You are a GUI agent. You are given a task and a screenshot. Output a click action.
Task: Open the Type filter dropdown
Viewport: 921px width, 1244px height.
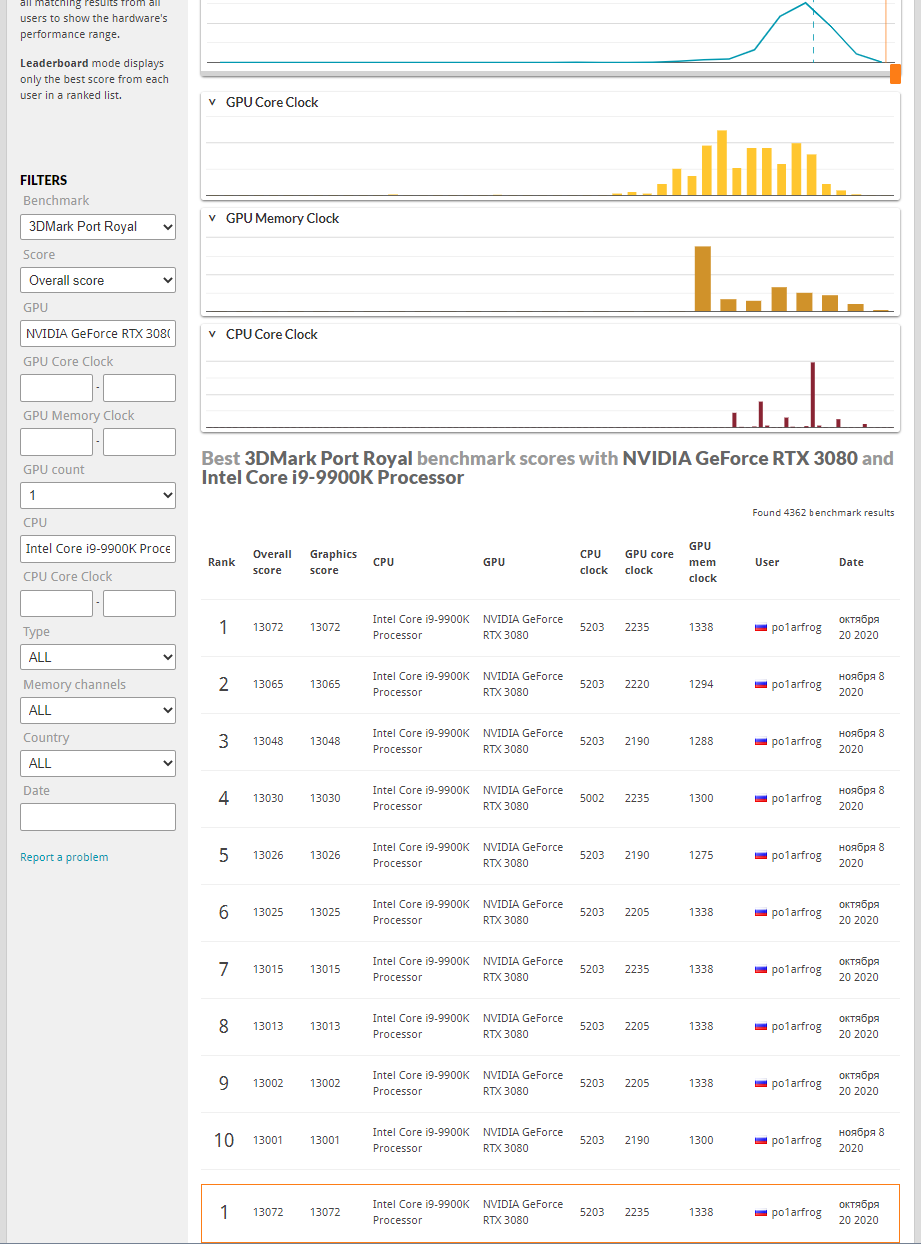click(98, 658)
